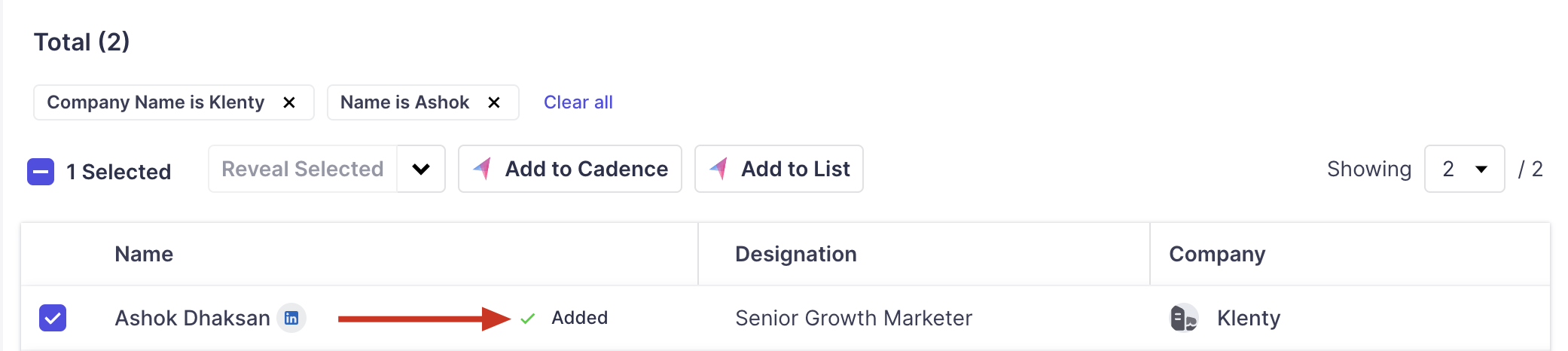1568x351 pixels.
Task: Click the Klenty company logo icon
Action: coord(1183,318)
